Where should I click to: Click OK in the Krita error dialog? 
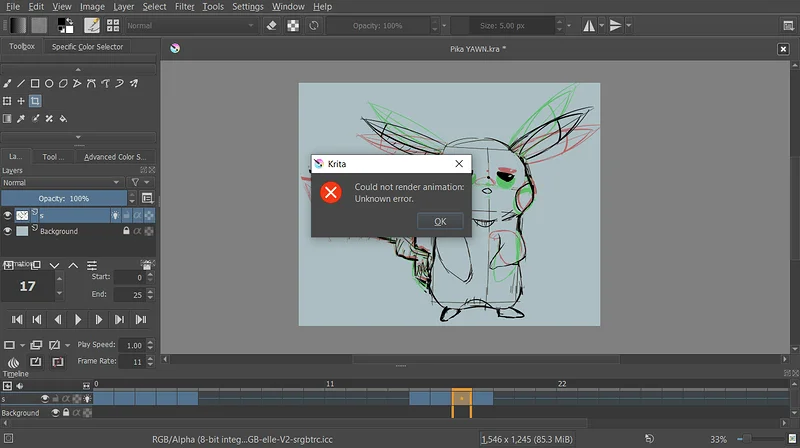440,221
